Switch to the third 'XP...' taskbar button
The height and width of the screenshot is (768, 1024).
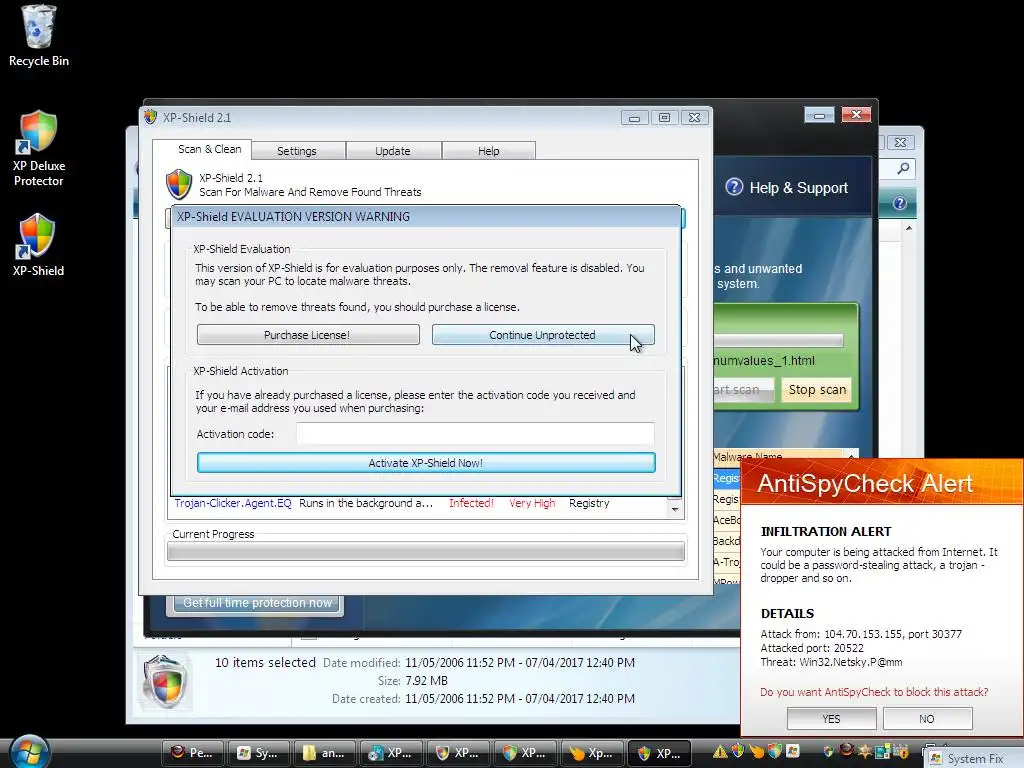click(525, 753)
